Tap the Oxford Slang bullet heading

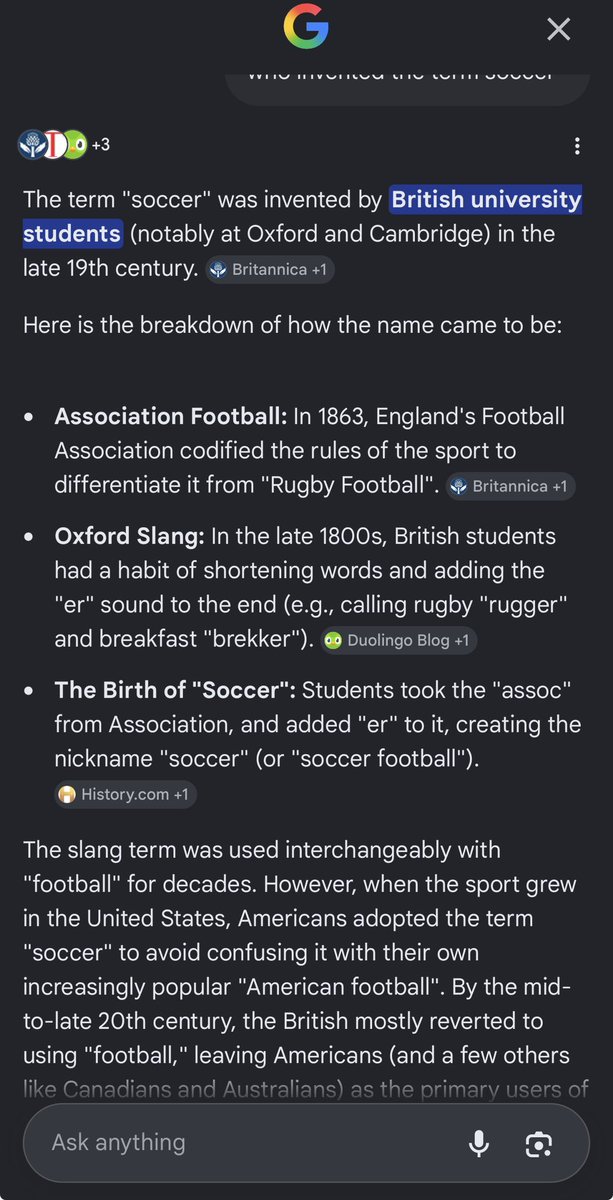click(129, 536)
